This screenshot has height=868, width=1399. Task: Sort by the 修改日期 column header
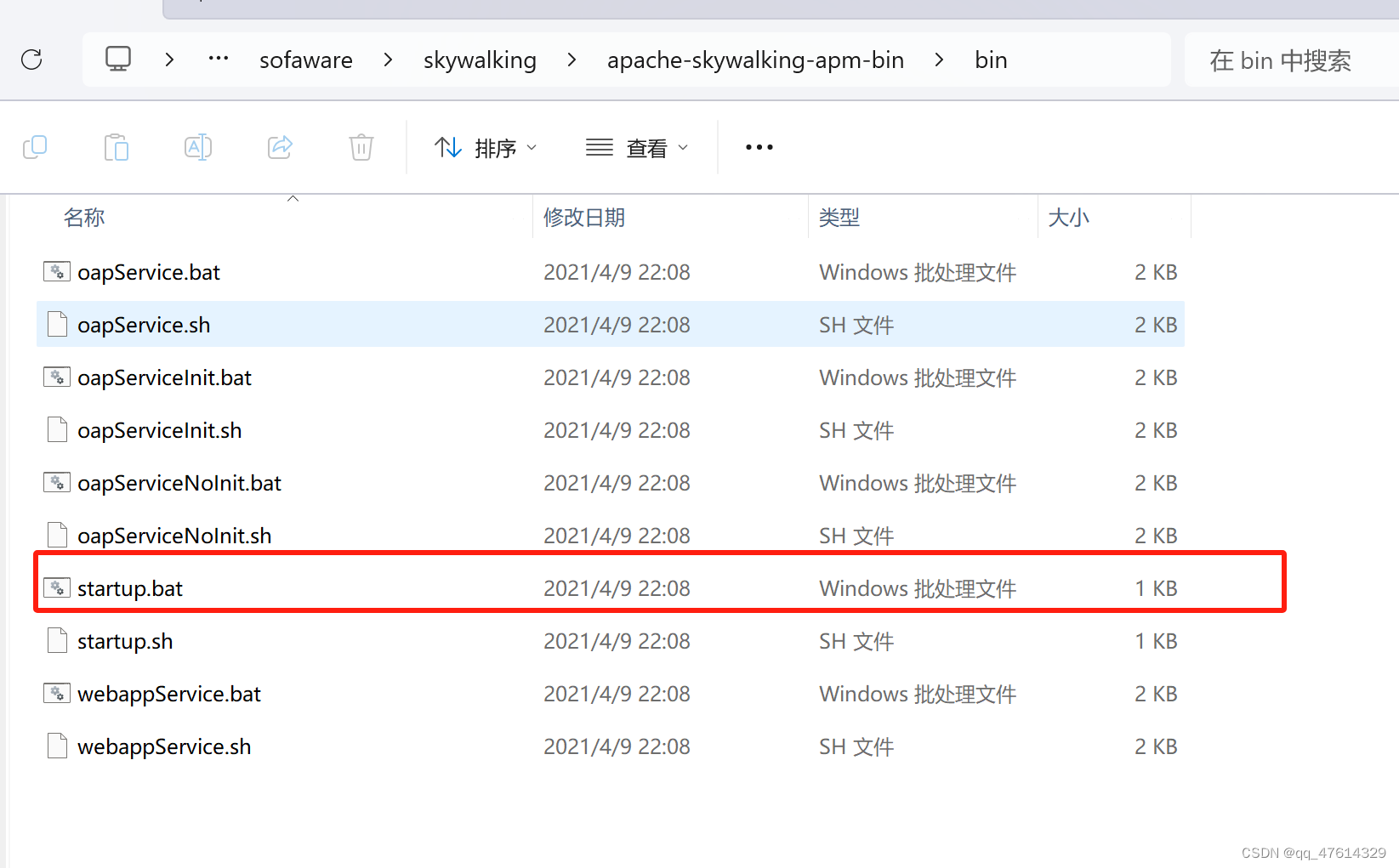584,218
